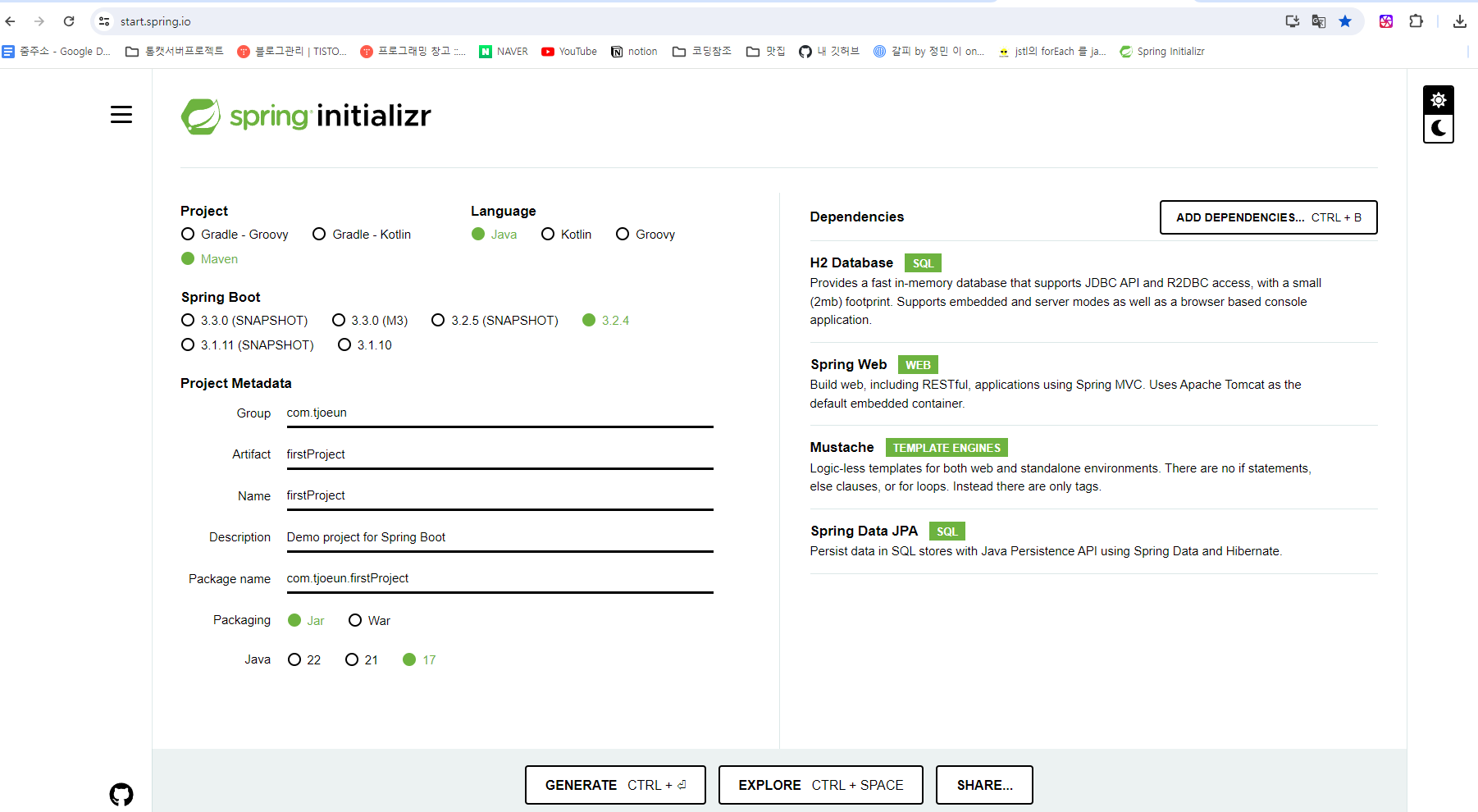
Task: Open Google Docs bookmark
Action: click(57, 52)
